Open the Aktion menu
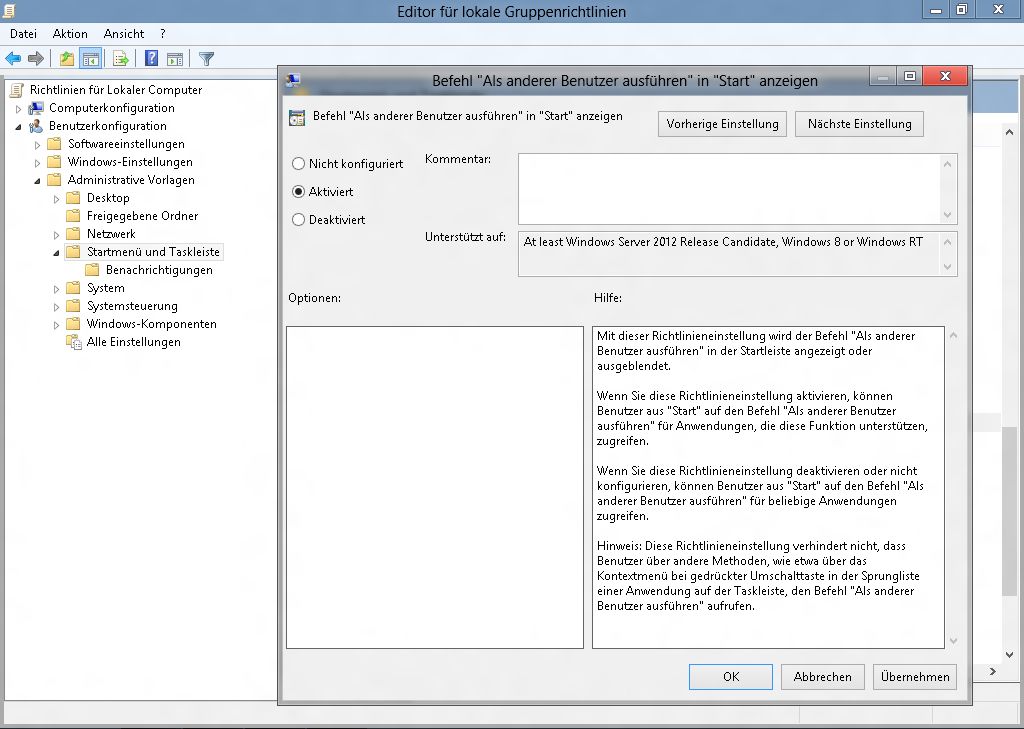This screenshot has width=1024, height=729. (70, 34)
